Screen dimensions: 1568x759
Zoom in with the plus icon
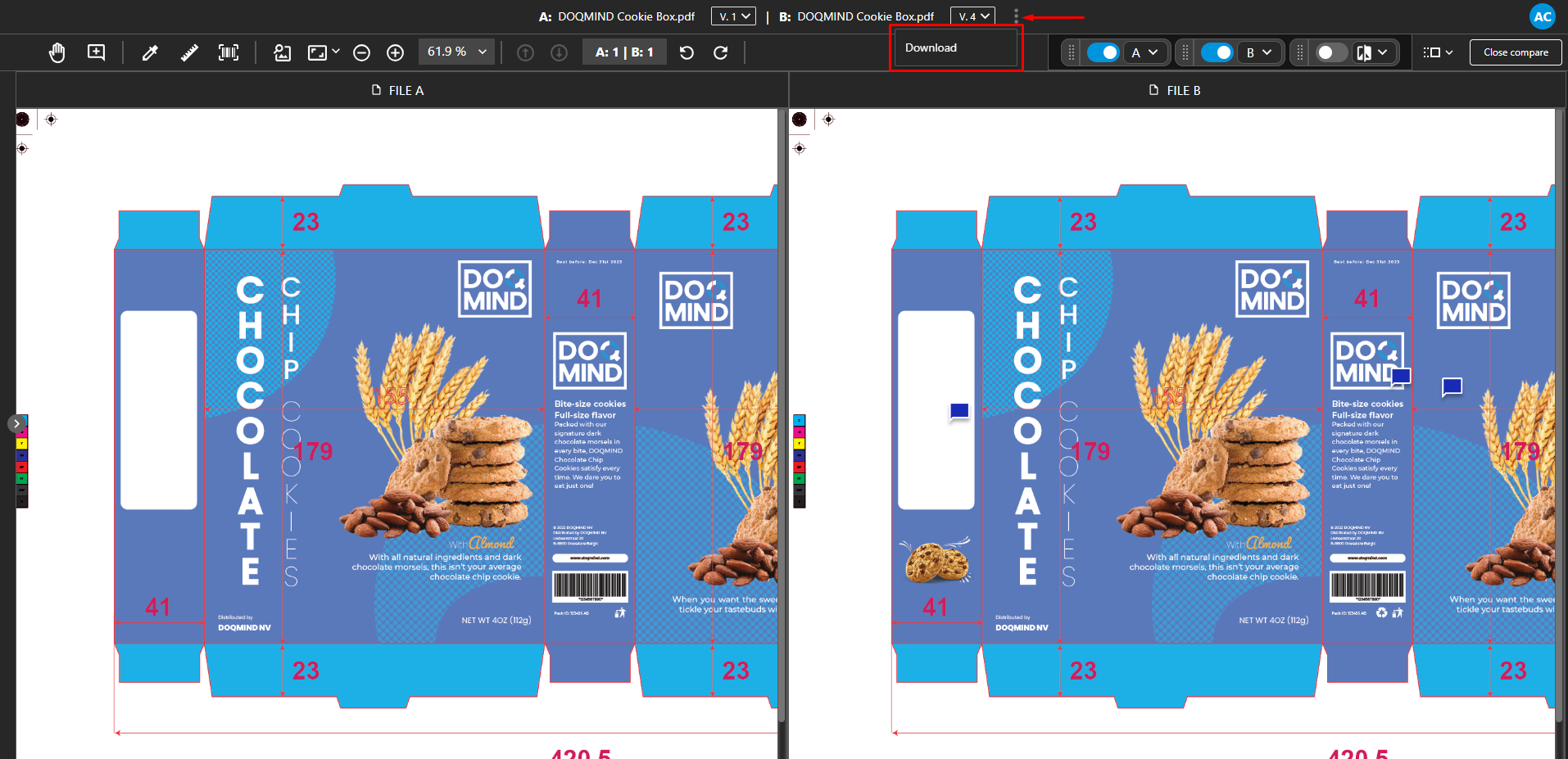click(x=395, y=52)
